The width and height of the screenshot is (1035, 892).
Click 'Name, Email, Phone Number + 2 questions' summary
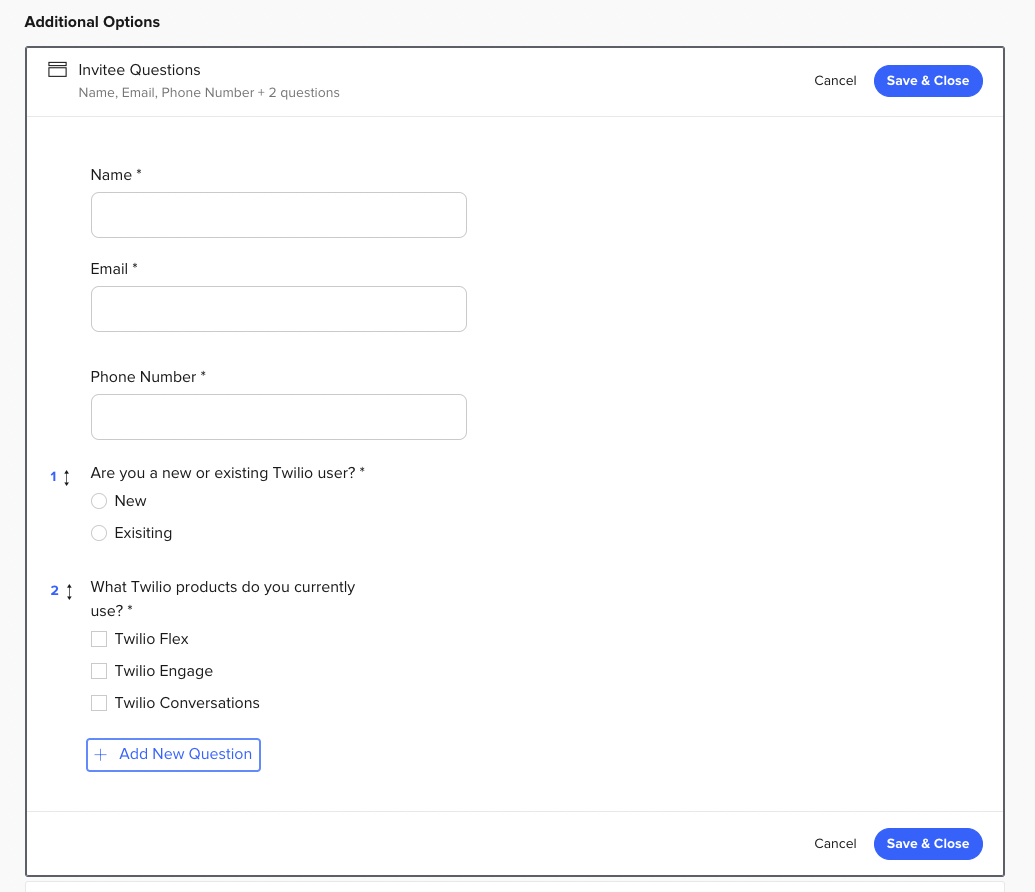[209, 92]
